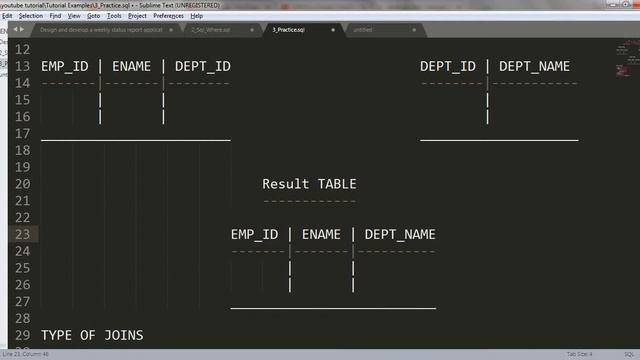Place cursor on 'TYPE OF JOINS' text
Image resolution: width=640 pixels, height=360 pixels.
point(92,336)
